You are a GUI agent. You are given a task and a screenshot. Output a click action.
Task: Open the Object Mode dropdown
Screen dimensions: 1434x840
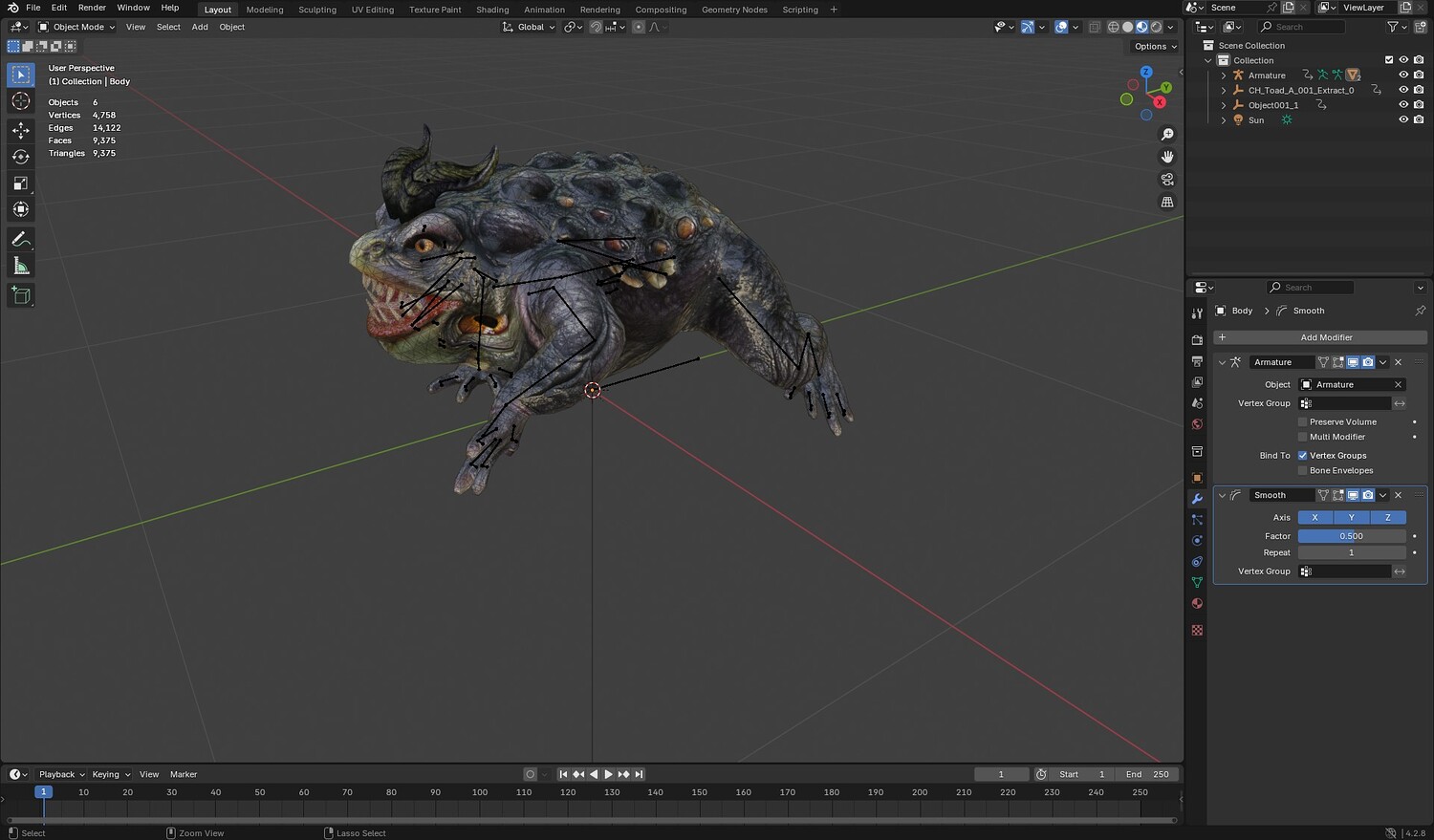(x=76, y=27)
